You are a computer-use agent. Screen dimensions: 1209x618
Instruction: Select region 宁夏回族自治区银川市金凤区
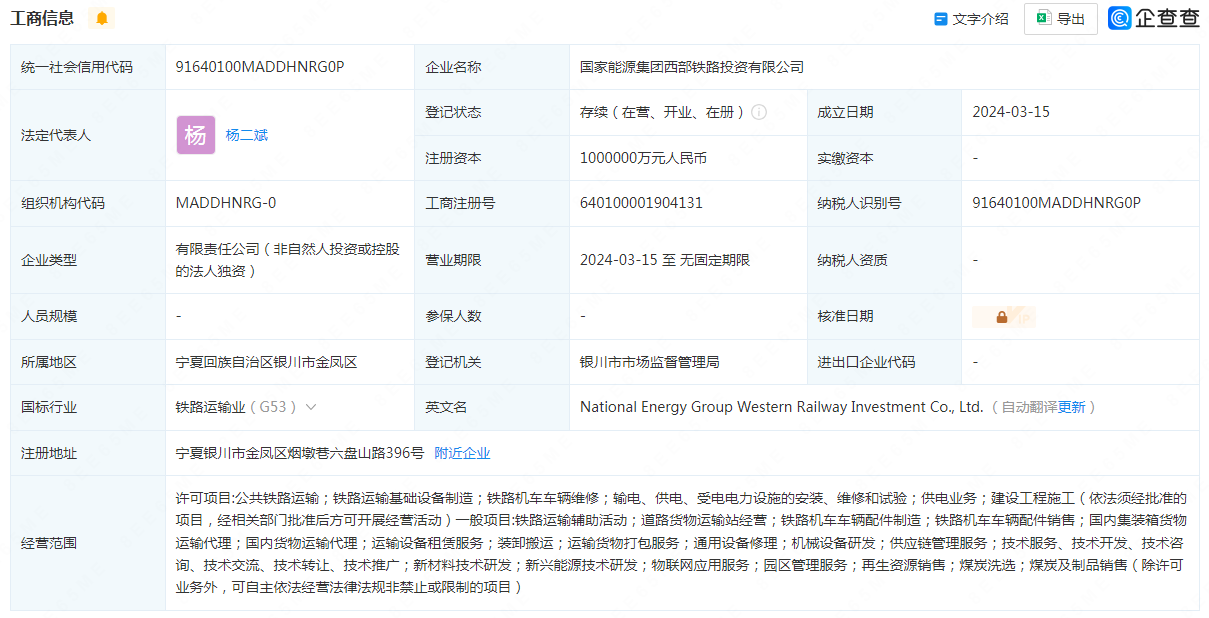click(x=266, y=362)
